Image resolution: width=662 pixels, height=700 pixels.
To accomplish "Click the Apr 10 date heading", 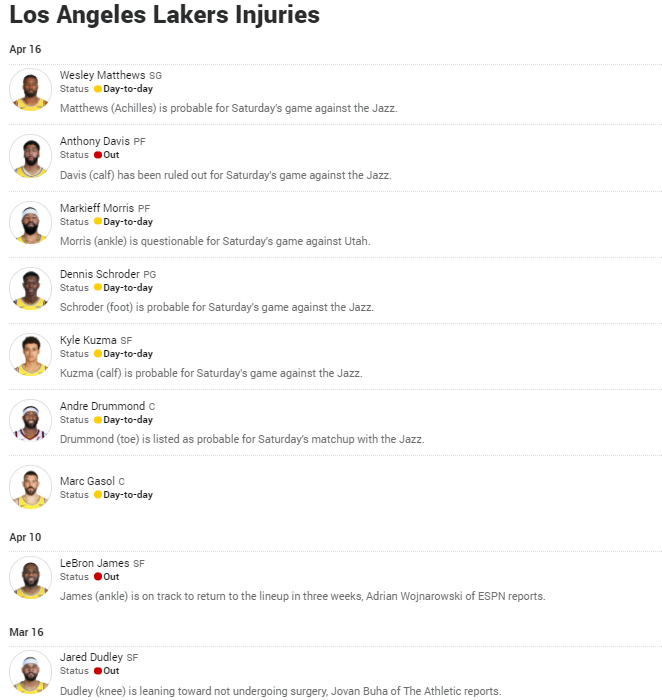I will 25,537.
